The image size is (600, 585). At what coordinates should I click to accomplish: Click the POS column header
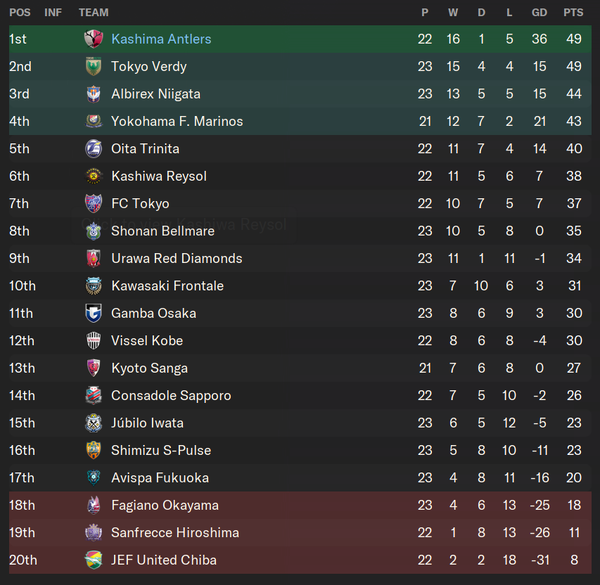20,13
